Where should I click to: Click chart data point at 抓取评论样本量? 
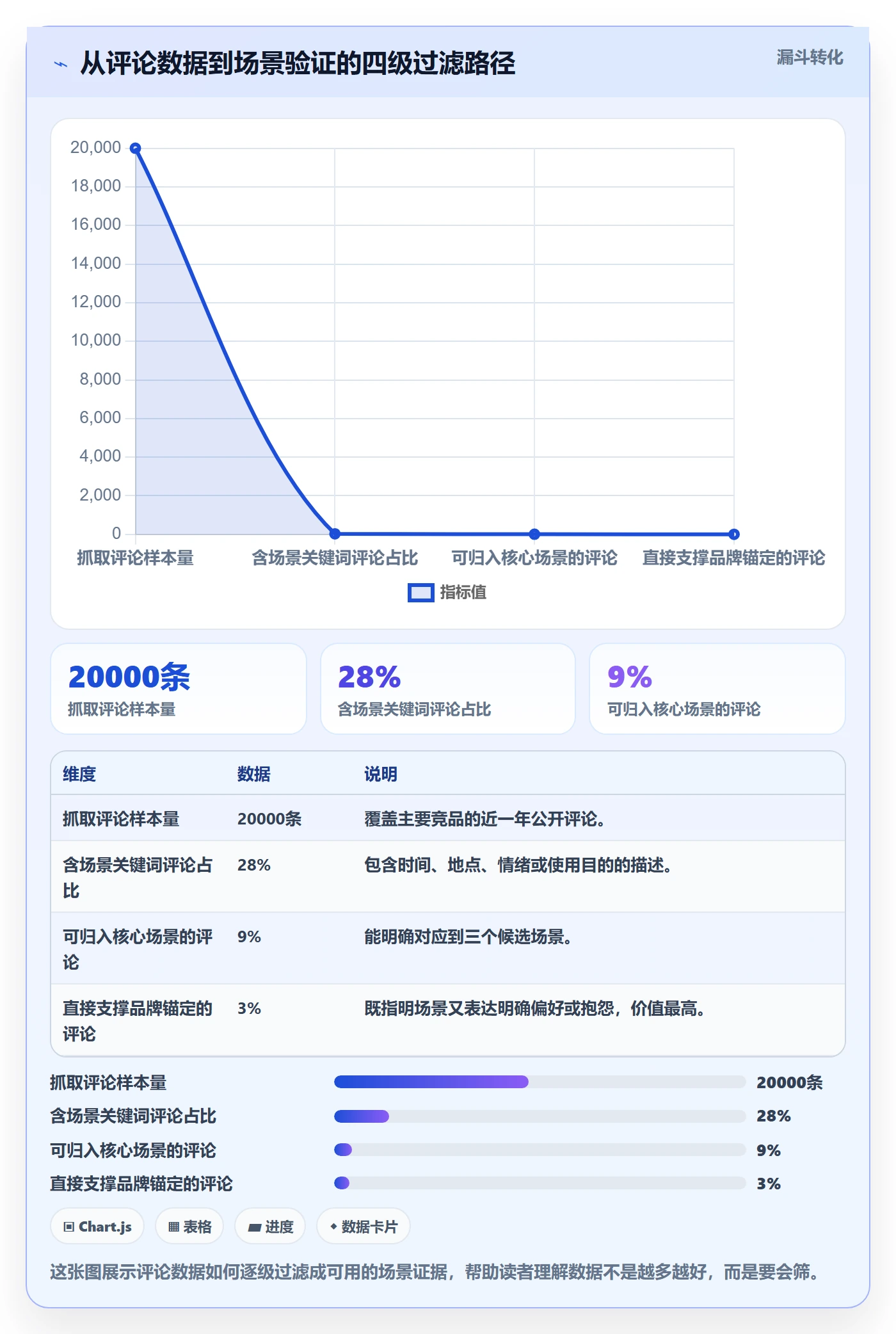(135, 149)
